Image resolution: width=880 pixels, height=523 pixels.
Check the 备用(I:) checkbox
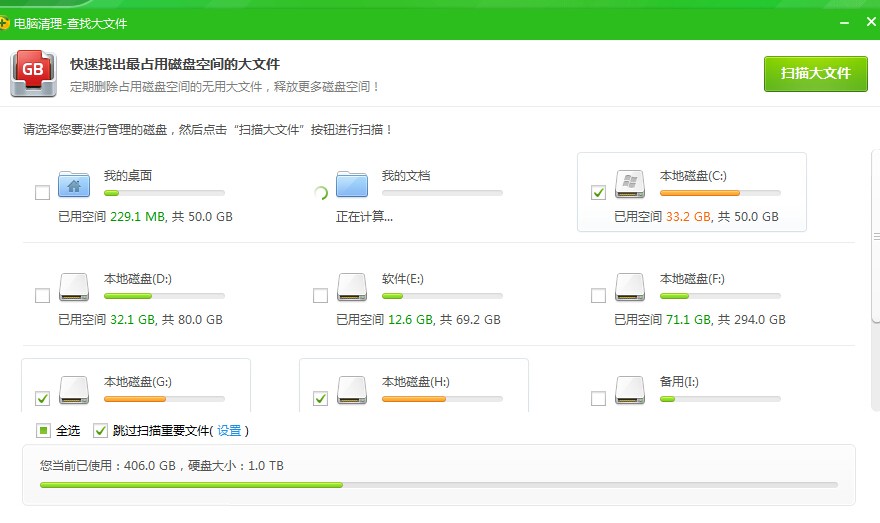(x=598, y=398)
